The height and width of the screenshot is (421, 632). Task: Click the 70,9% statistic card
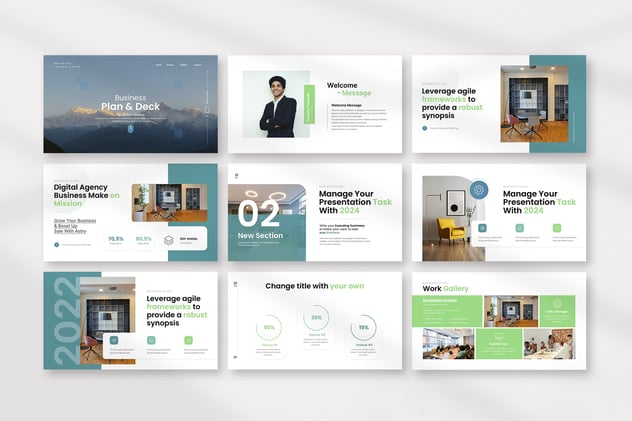116,240
